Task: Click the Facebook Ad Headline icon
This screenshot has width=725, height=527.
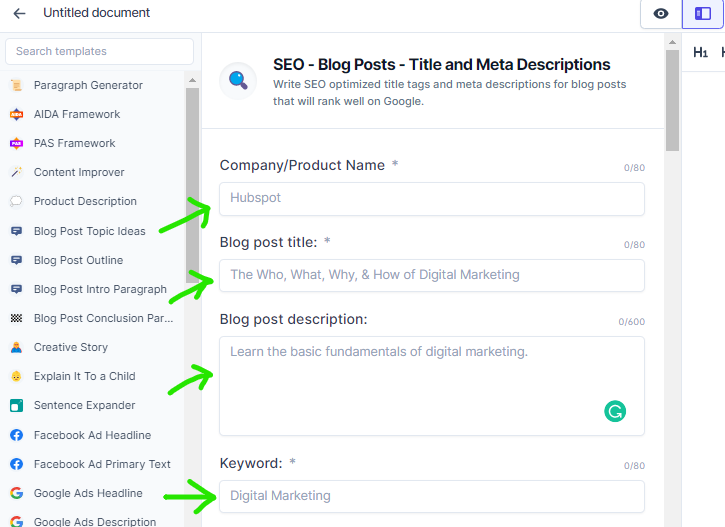Action: [16, 435]
